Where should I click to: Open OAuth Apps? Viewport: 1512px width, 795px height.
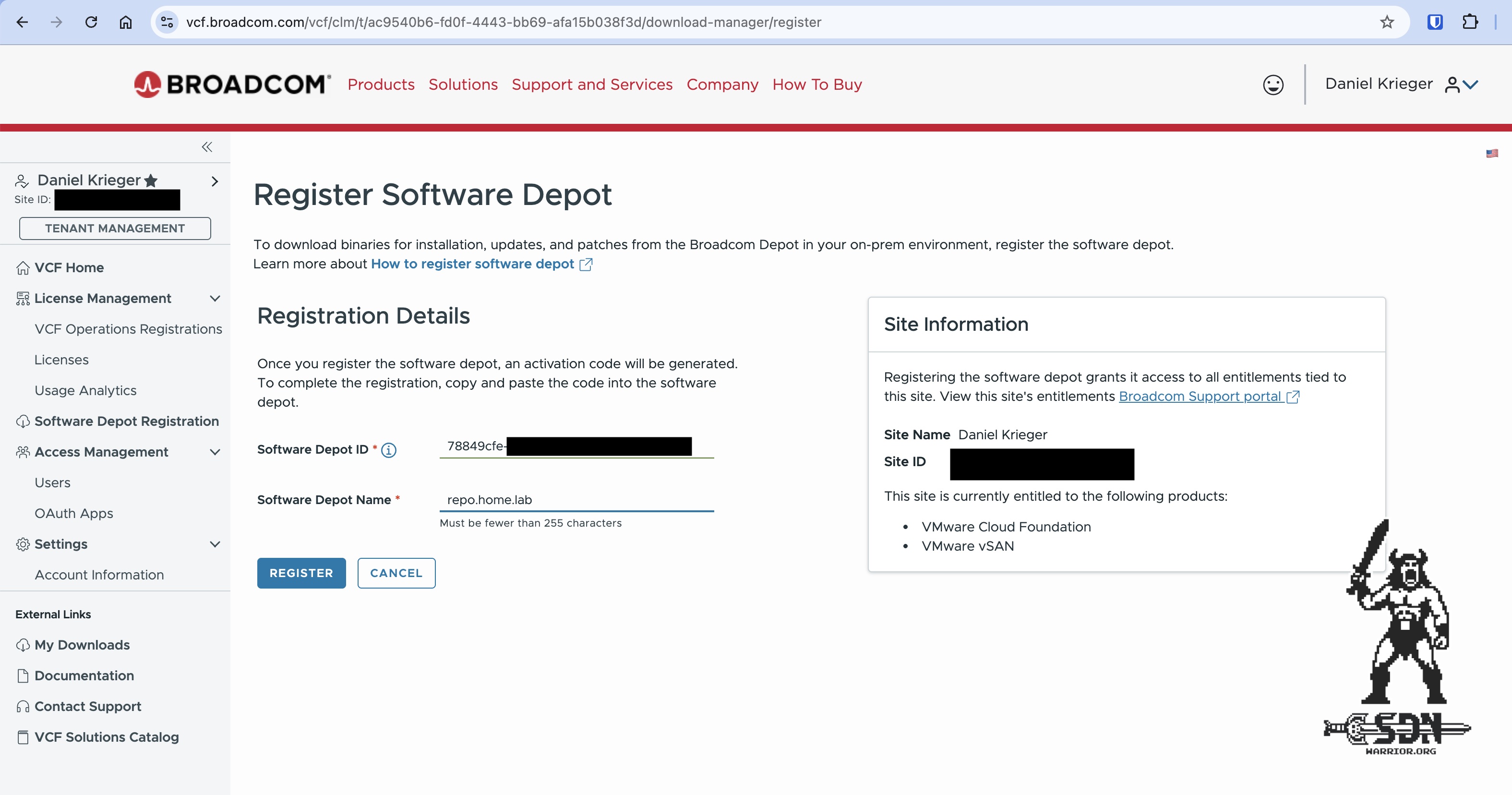coord(74,514)
